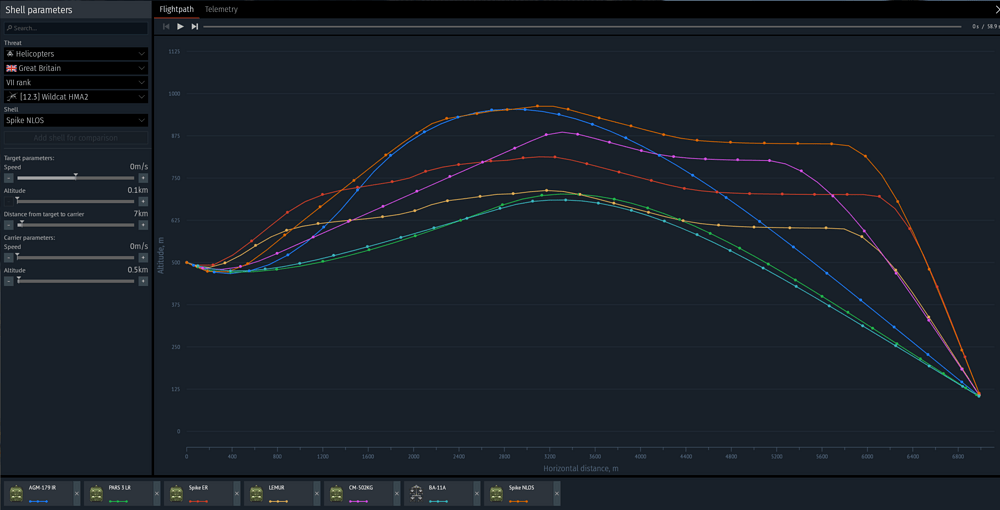Click the 0.5km carrier Altitude value
1000x510 pixels.
(x=138, y=270)
